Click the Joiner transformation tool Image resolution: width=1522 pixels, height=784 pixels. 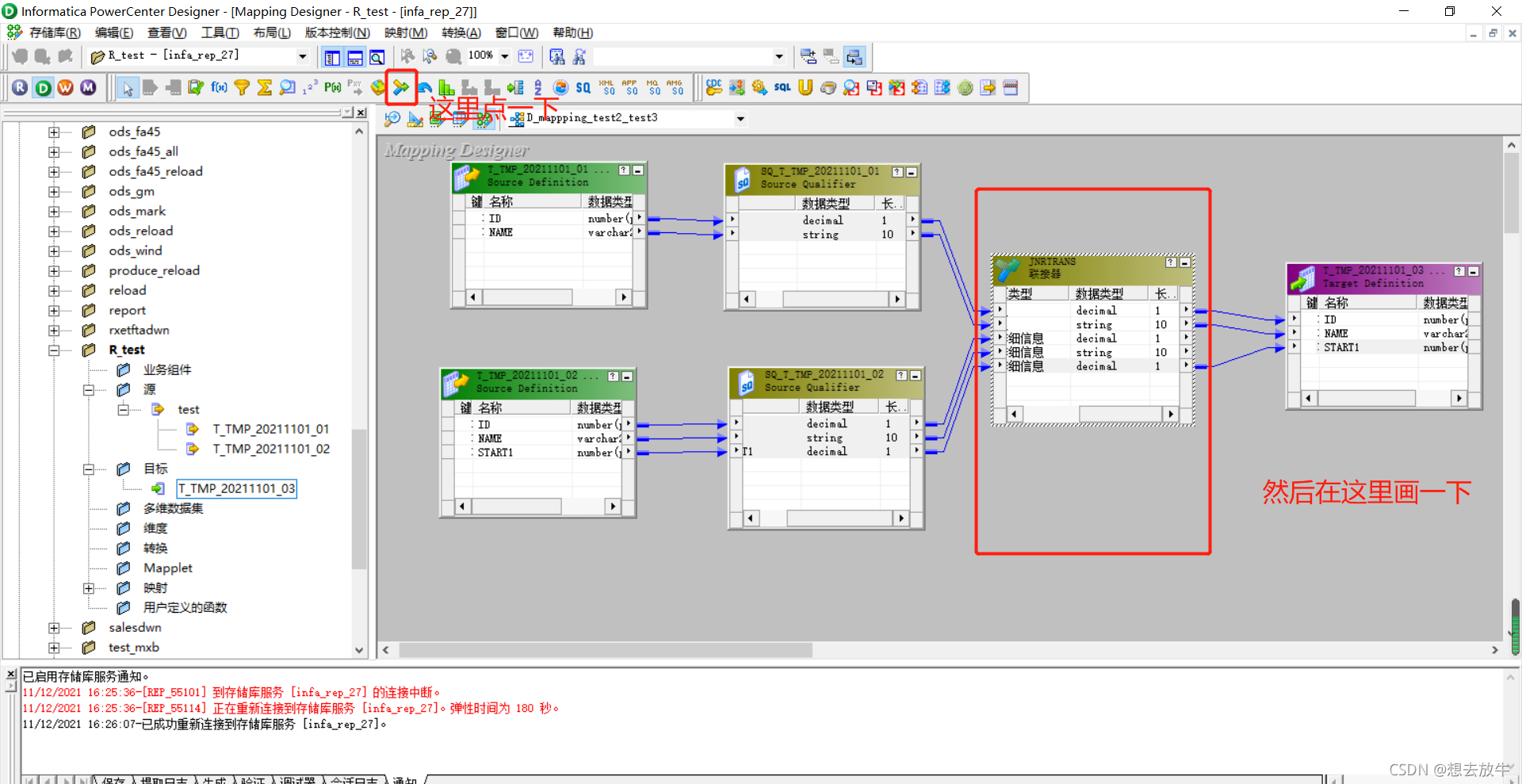click(401, 87)
